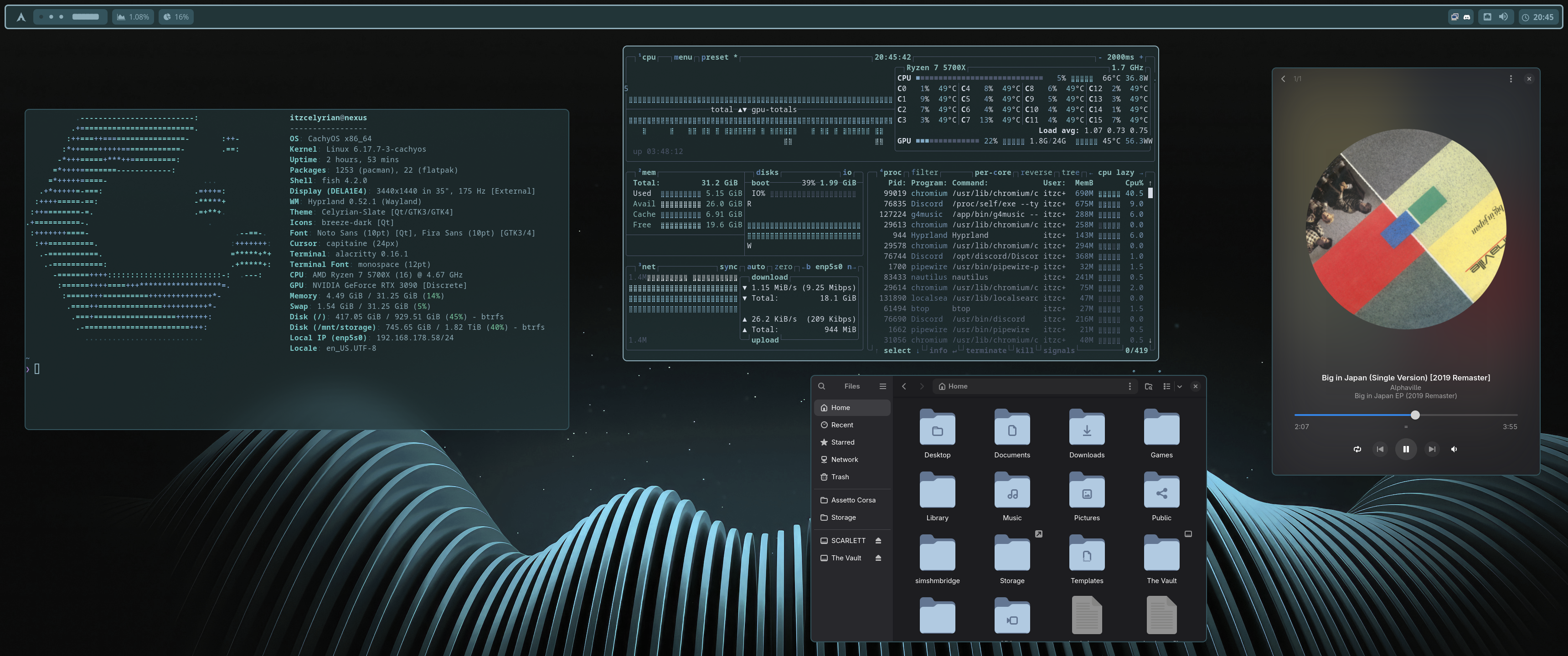The width and height of the screenshot is (1568, 656).
Task: Pause the Big in Japan track
Action: click(x=1405, y=449)
